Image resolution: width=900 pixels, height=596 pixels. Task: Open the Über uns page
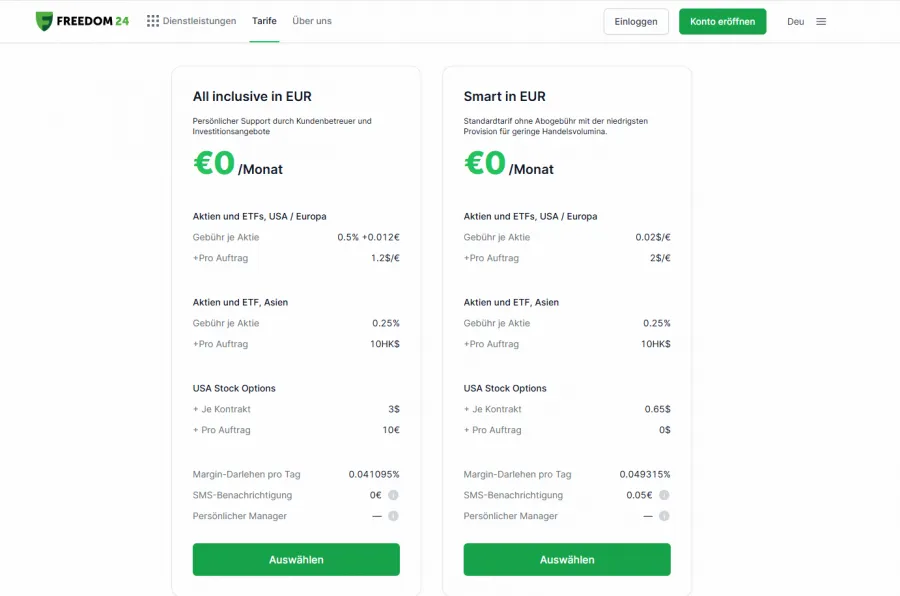(310, 20)
